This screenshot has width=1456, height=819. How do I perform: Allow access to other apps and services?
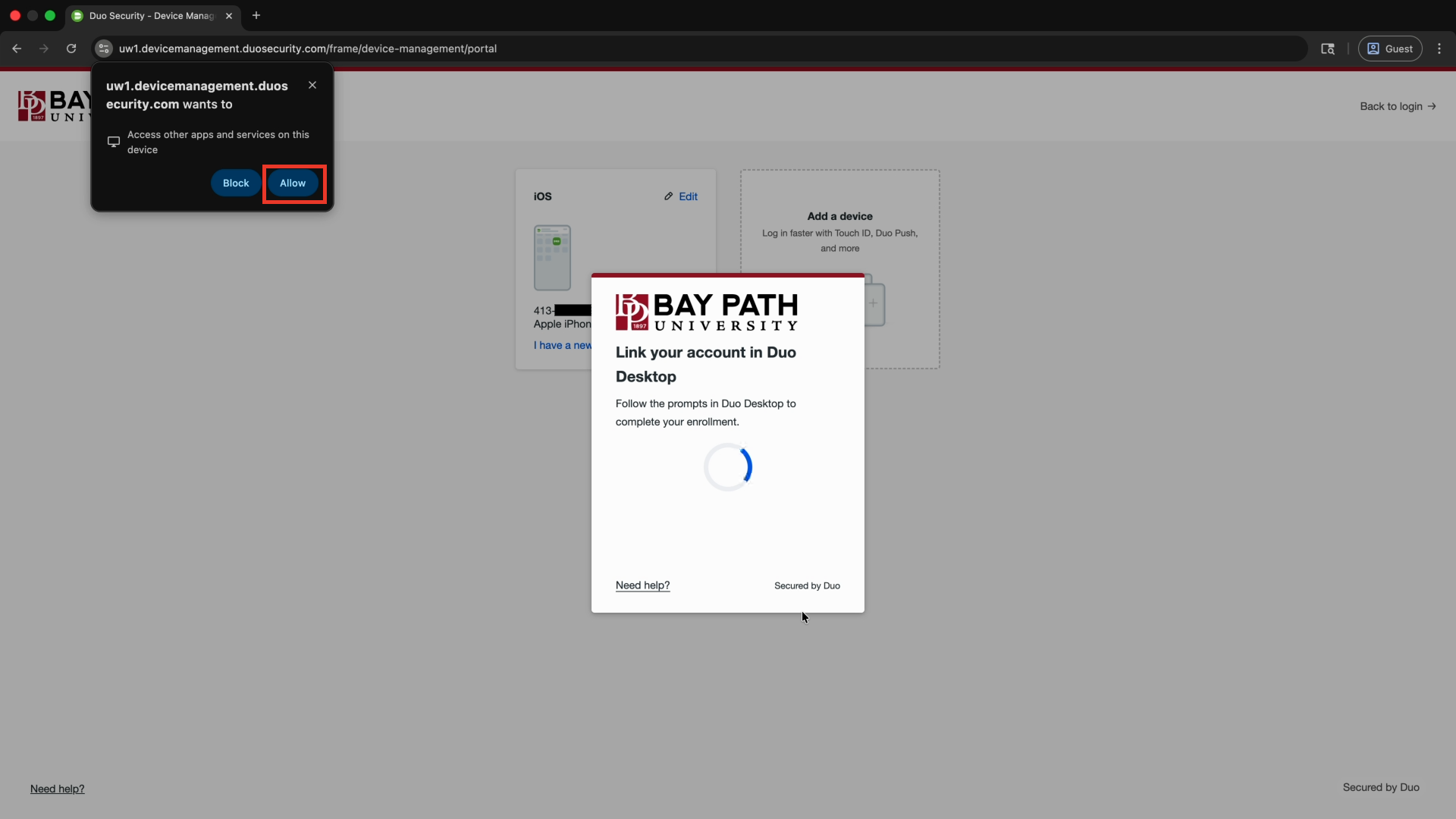click(x=293, y=183)
